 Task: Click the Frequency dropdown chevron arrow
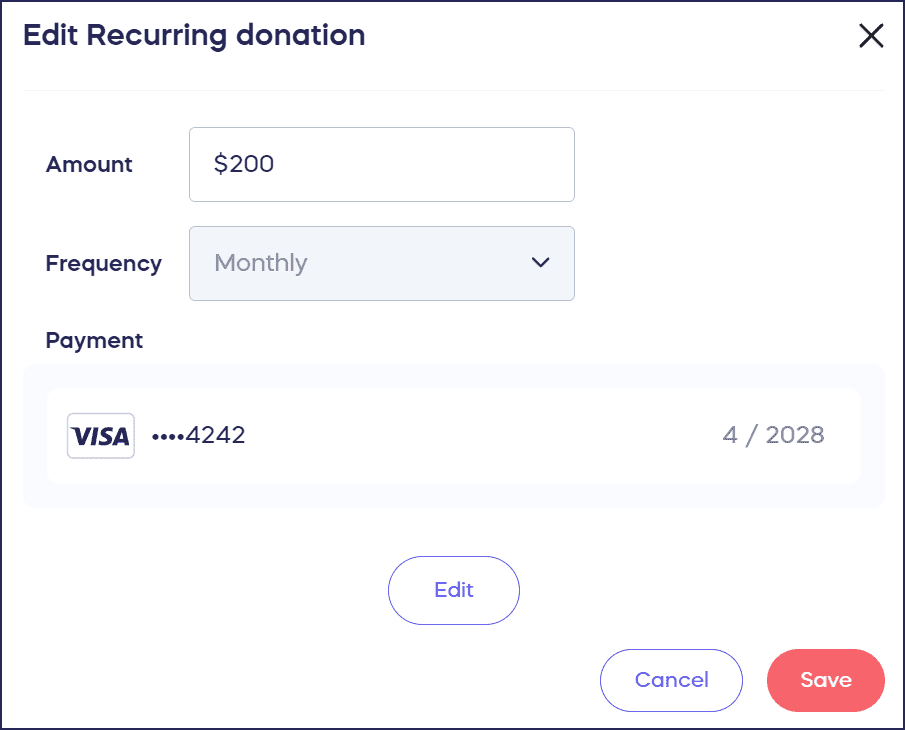(x=540, y=263)
